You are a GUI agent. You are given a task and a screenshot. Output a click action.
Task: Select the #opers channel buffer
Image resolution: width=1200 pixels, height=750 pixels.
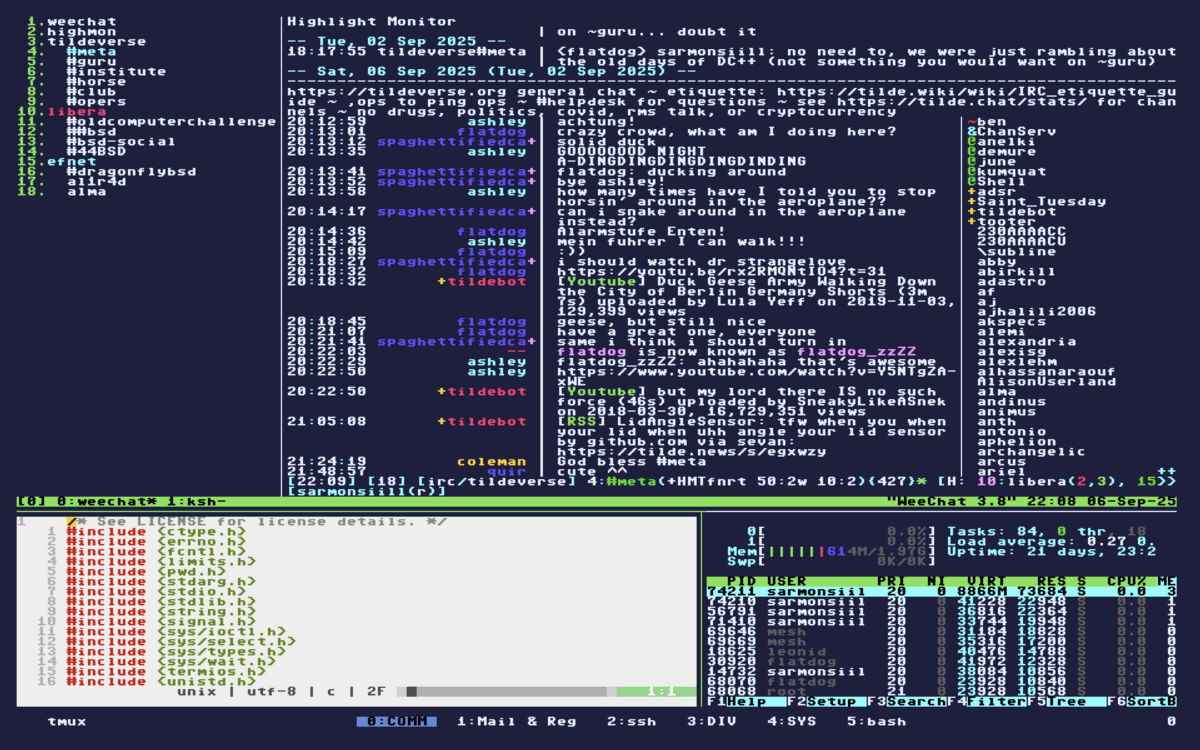pyautogui.click(x=96, y=101)
